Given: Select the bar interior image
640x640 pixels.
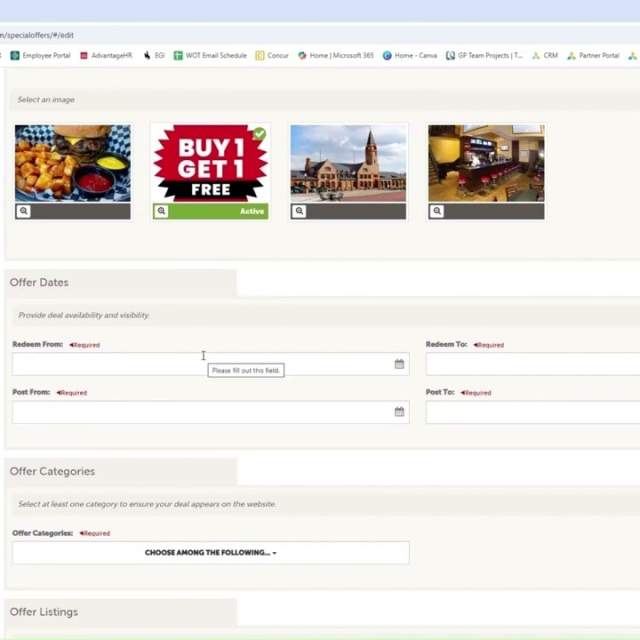Looking at the screenshot, I should [x=486, y=163].
